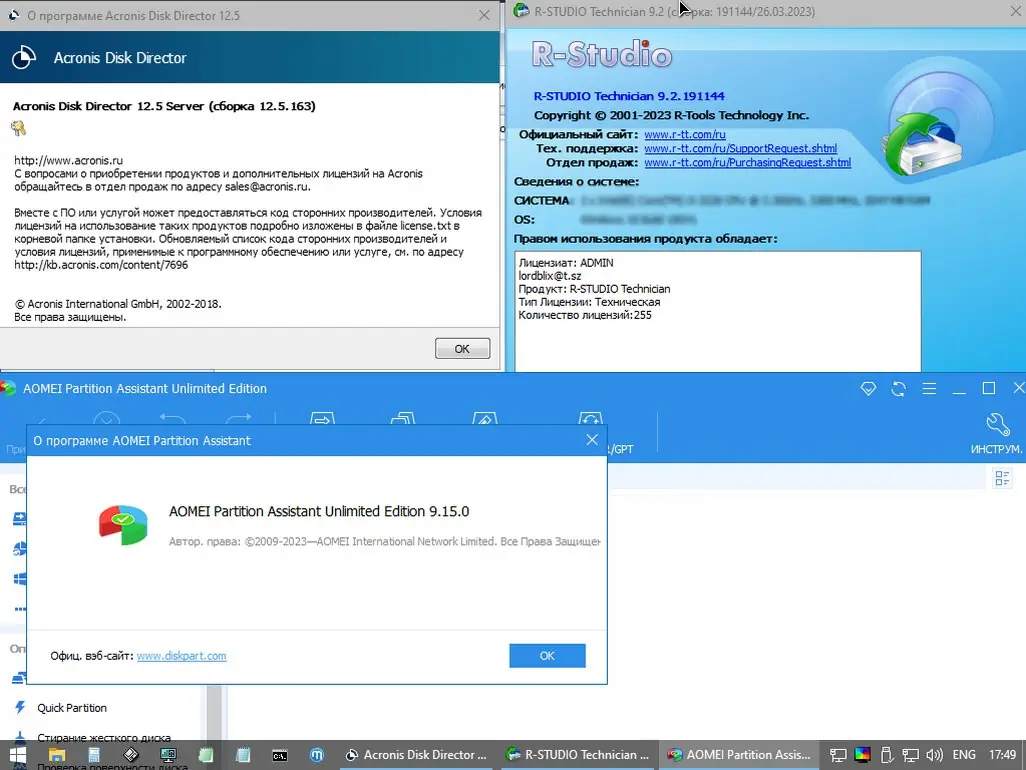Image resolution: width=1026 pixels, height=770 pixels.
Task: Click the volume speaker icon in system tray
Action: tap(934, 755)
